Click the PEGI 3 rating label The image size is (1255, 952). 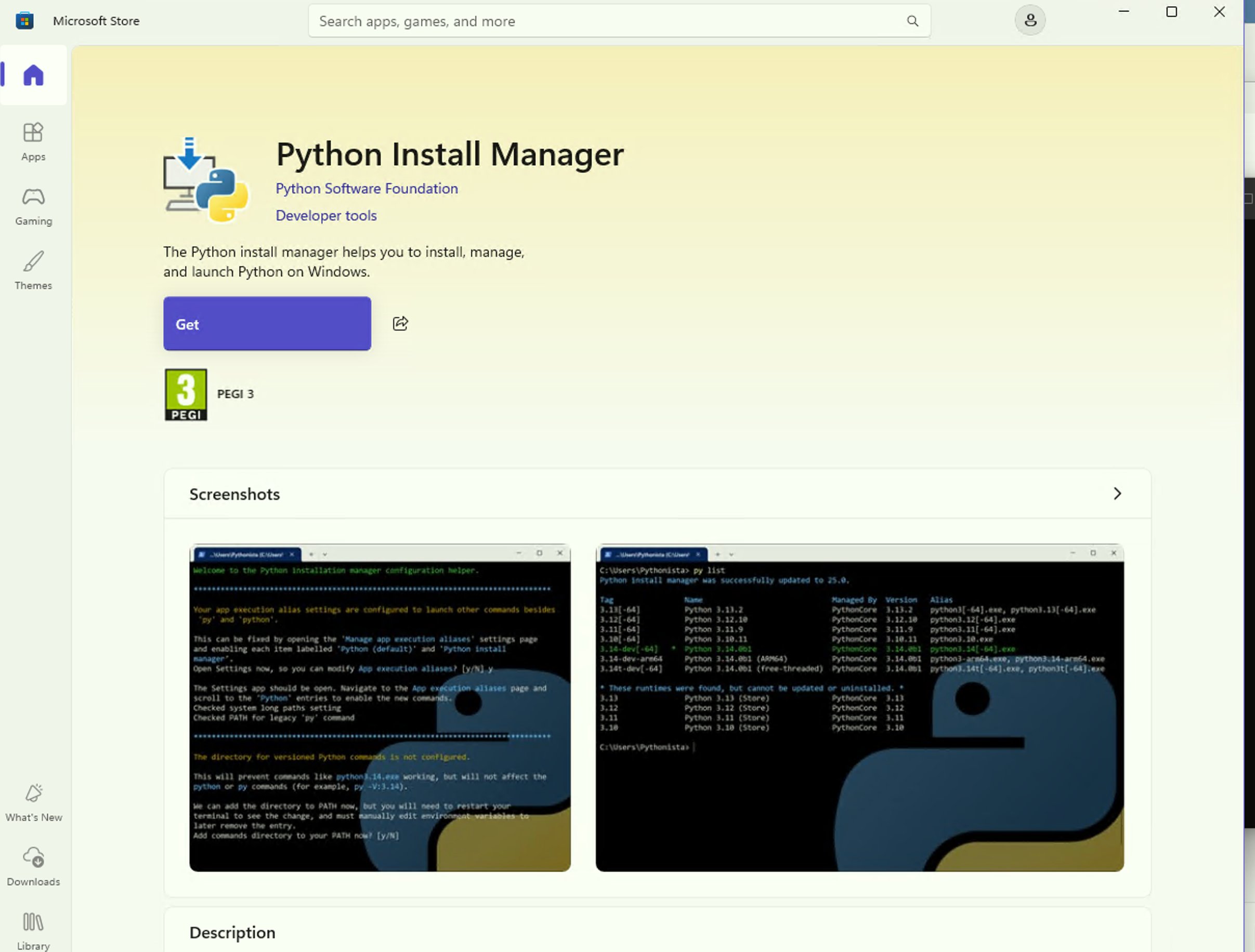tap(236, 394)
